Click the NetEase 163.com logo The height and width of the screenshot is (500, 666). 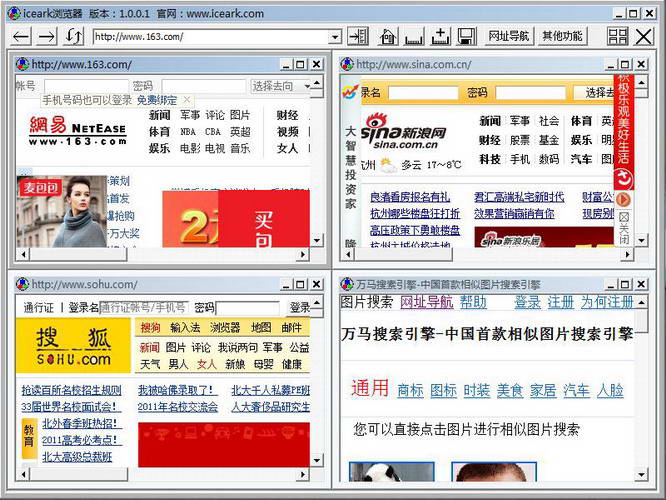[x=77, y=131]
